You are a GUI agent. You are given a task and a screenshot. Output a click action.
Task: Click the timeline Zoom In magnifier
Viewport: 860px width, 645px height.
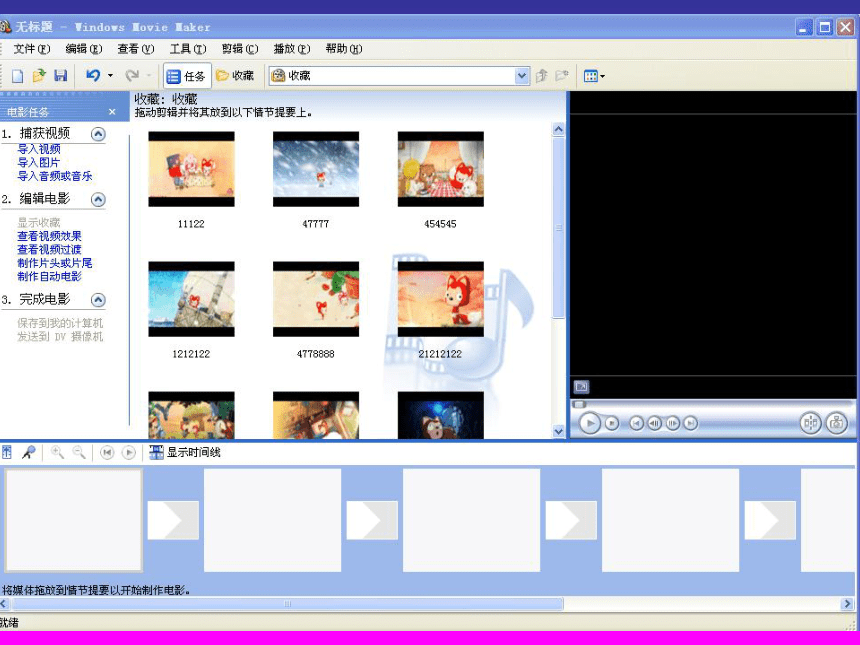pos(57,452)
